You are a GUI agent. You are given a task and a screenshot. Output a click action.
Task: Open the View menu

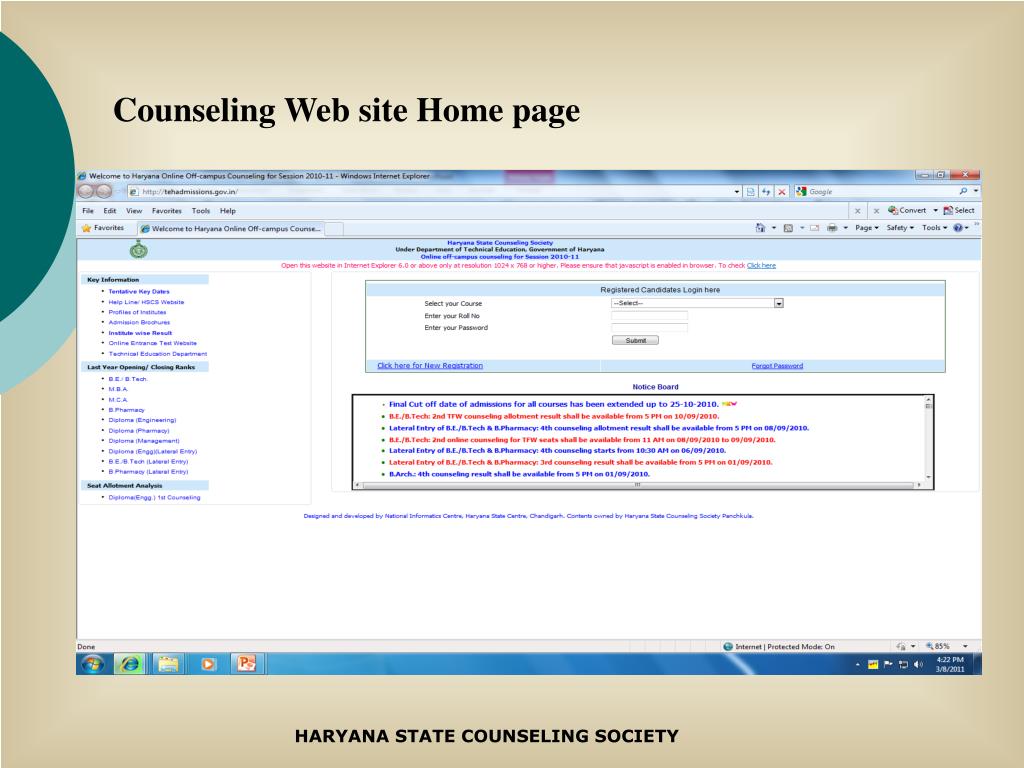point(134,211)
